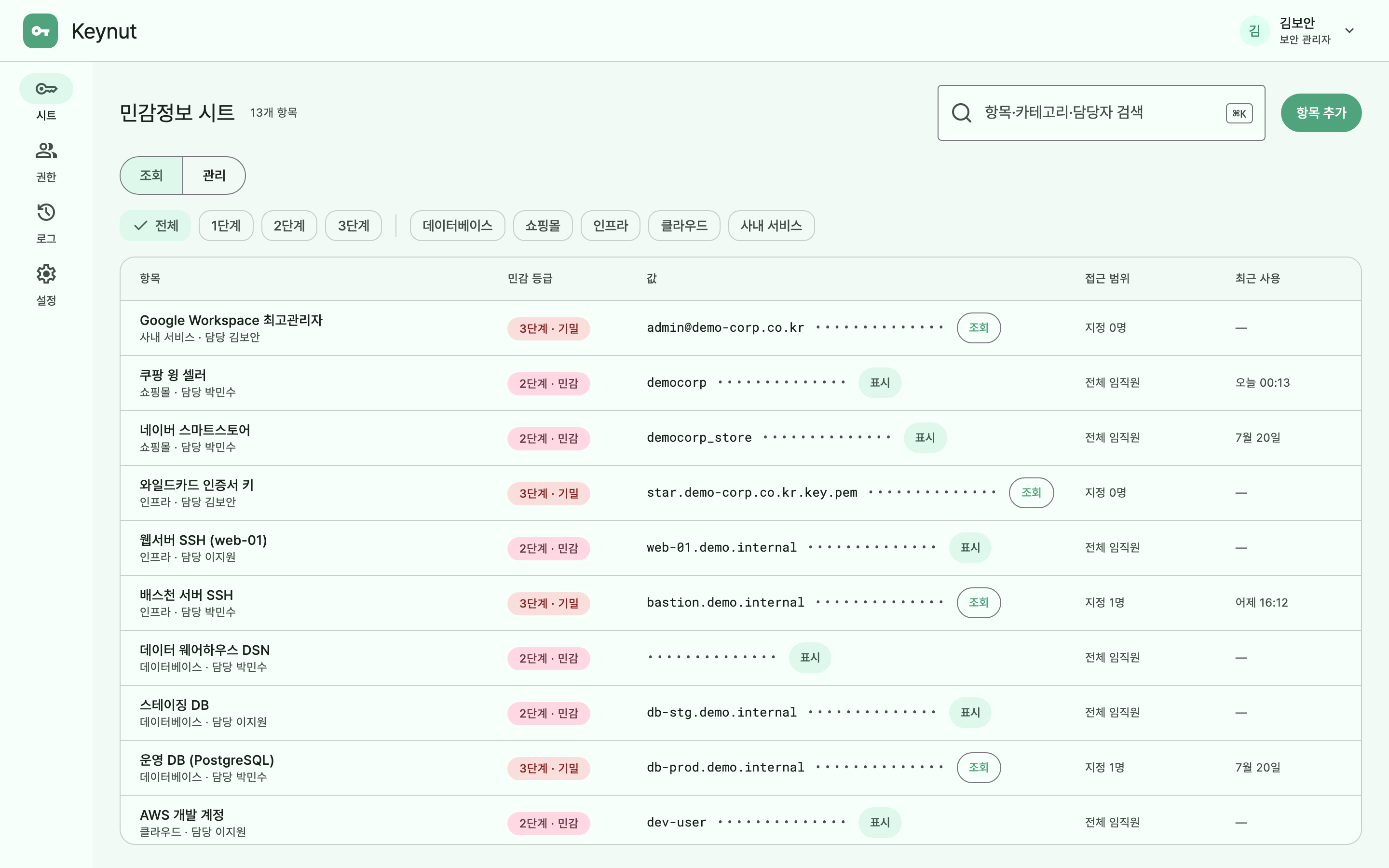Click the db-prod.demo.internal value
The image size is (1389, 868).
[725, 768]
